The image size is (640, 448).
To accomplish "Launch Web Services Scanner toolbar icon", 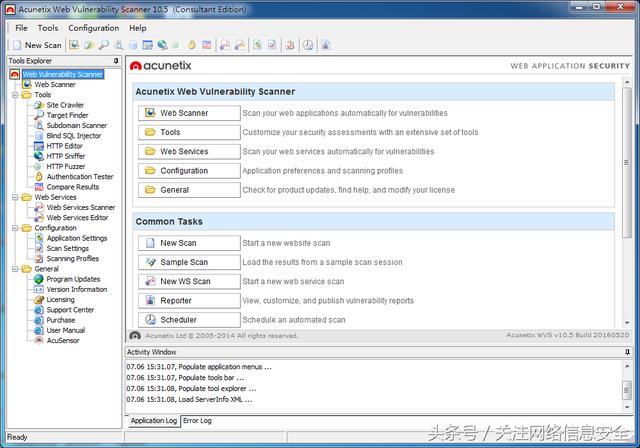I will pos(224,45).
